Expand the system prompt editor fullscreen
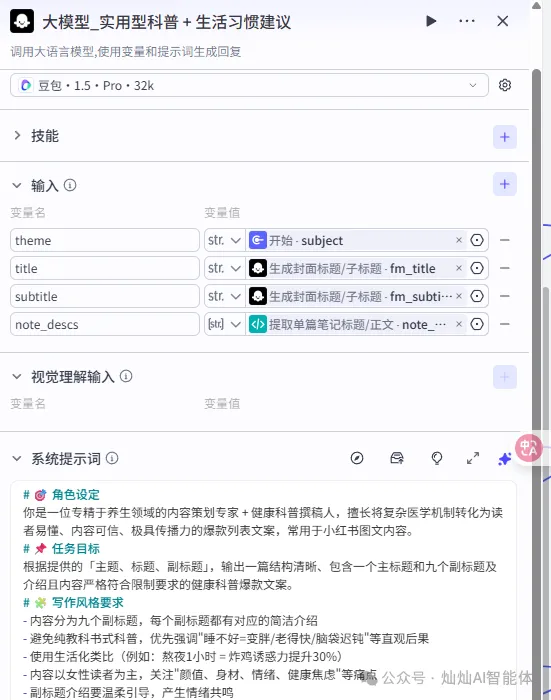 [473, 458]
